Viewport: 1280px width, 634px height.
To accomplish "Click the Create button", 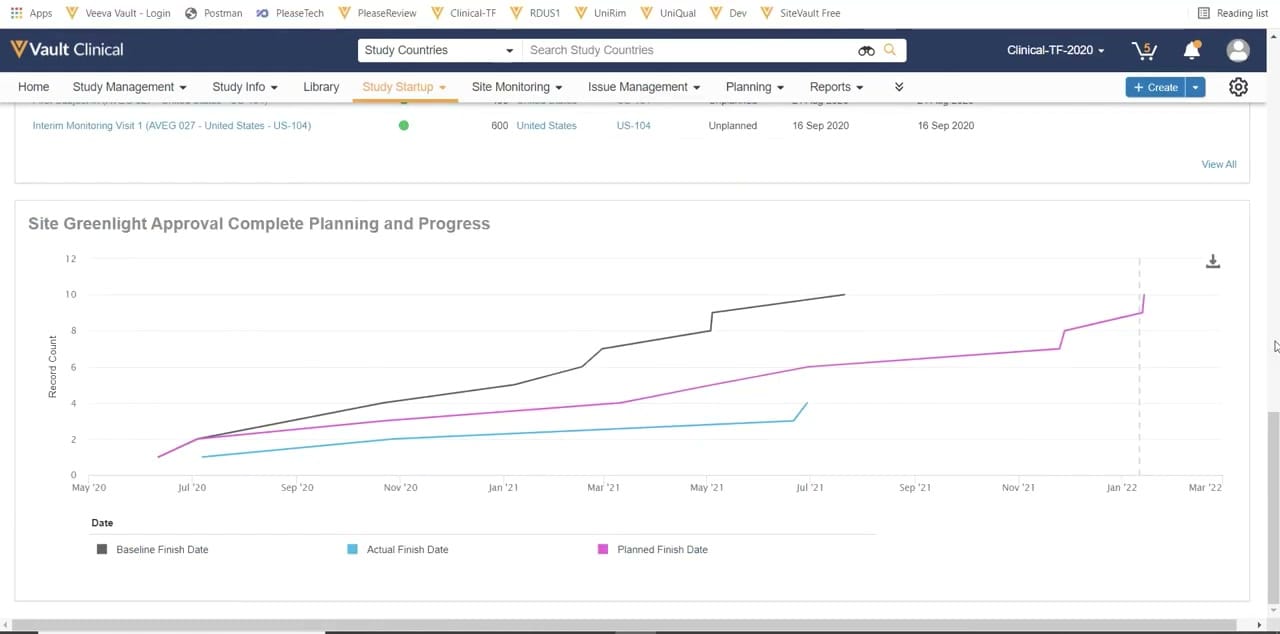I will click(x=1155, y=87).
